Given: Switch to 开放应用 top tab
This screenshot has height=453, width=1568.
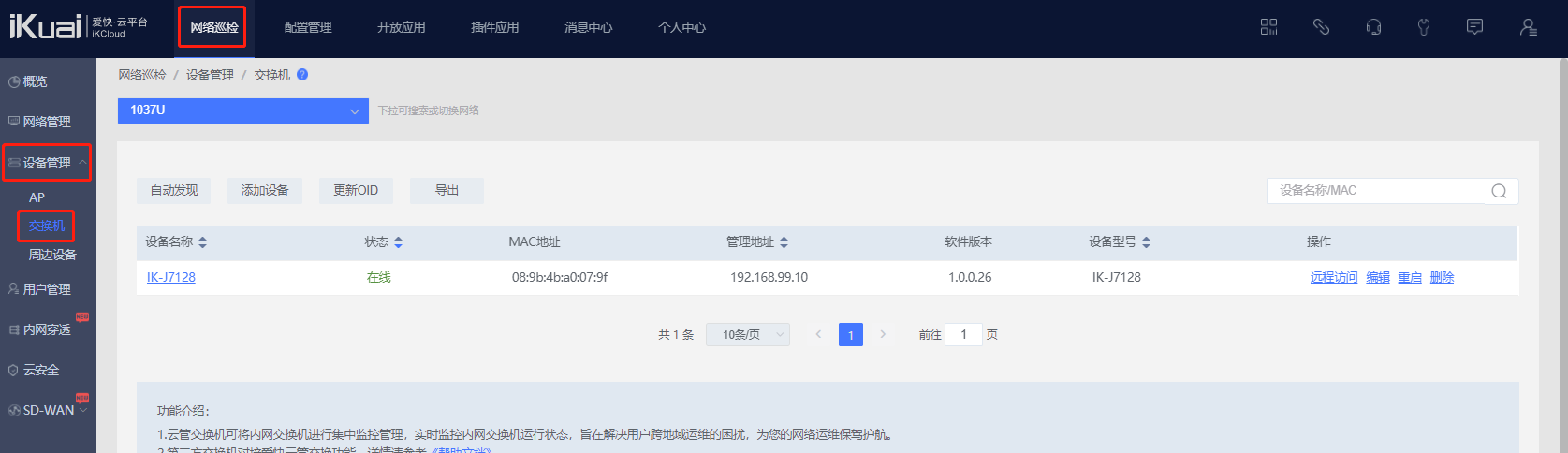Looking at the screenshot, I should coord(402,27).
